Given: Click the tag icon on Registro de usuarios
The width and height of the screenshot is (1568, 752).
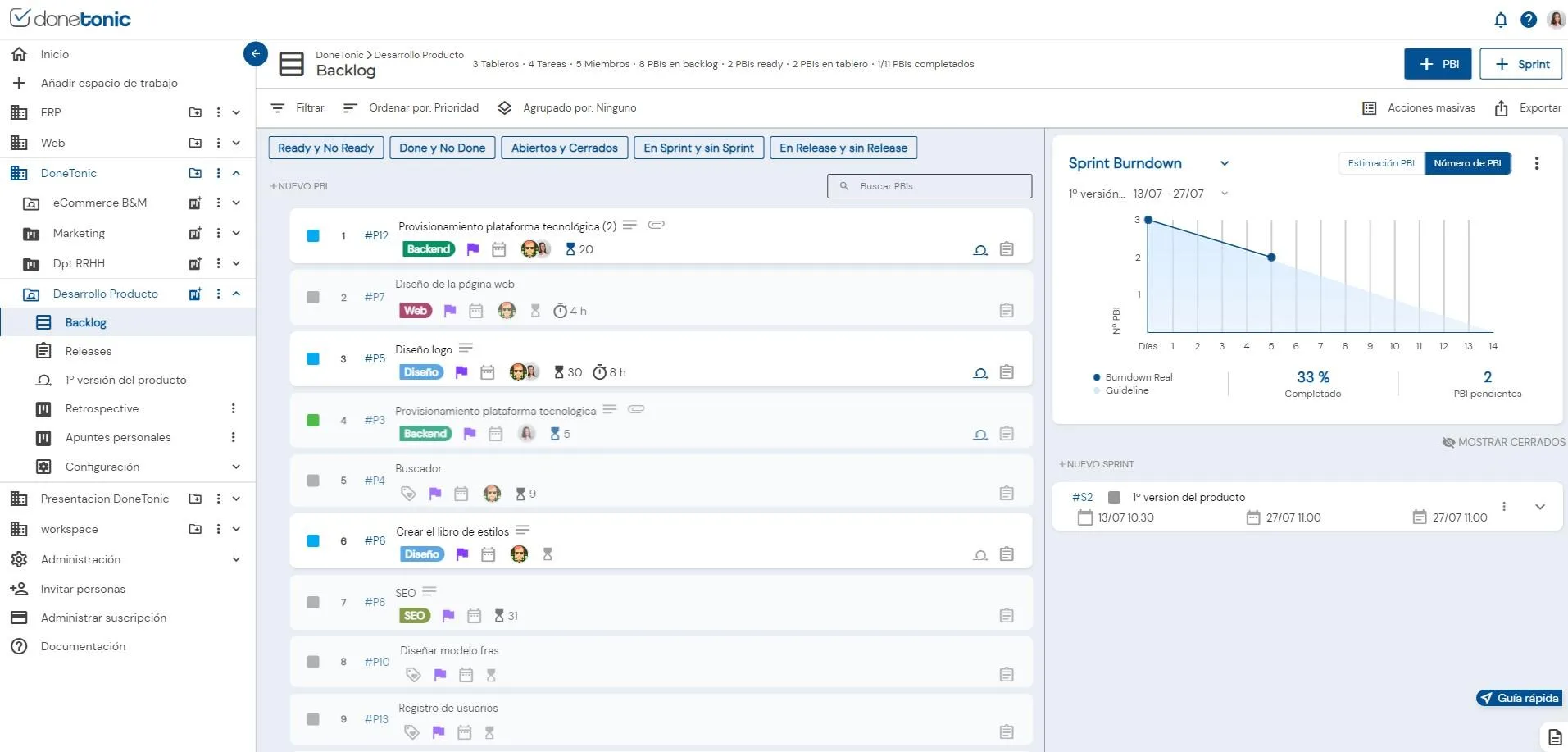Looking at the screenshot, I should tap(411, 732).
